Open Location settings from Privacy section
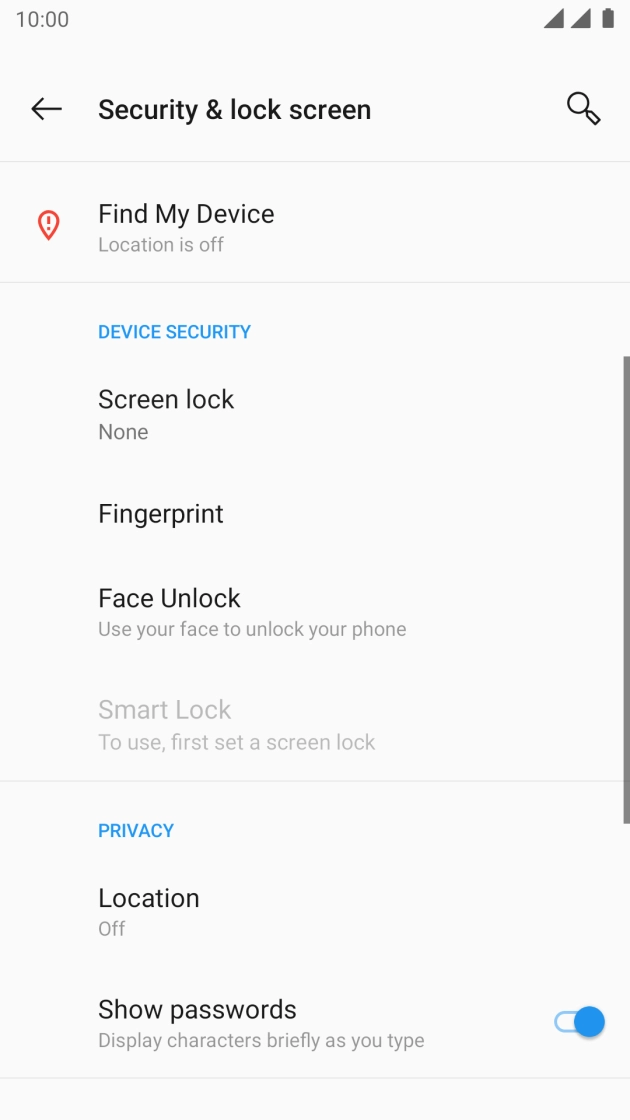Viewport: 630px width, 1120px height. pos(148,911)
